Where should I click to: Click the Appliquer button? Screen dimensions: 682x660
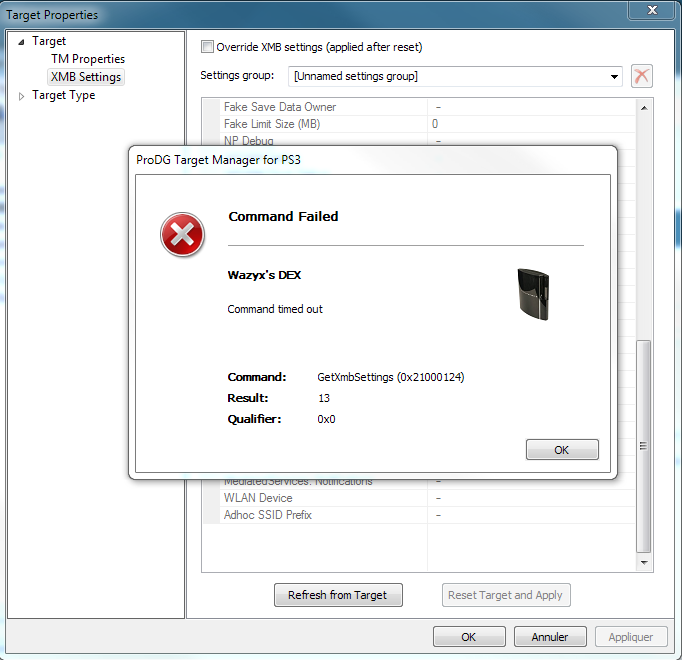[x=631, y=637]
